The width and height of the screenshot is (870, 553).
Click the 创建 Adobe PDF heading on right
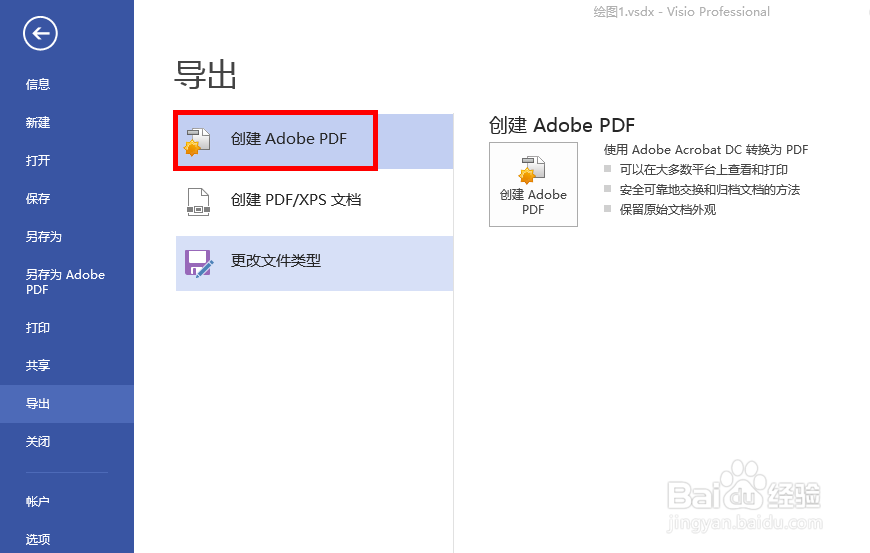tap(562, 125)
